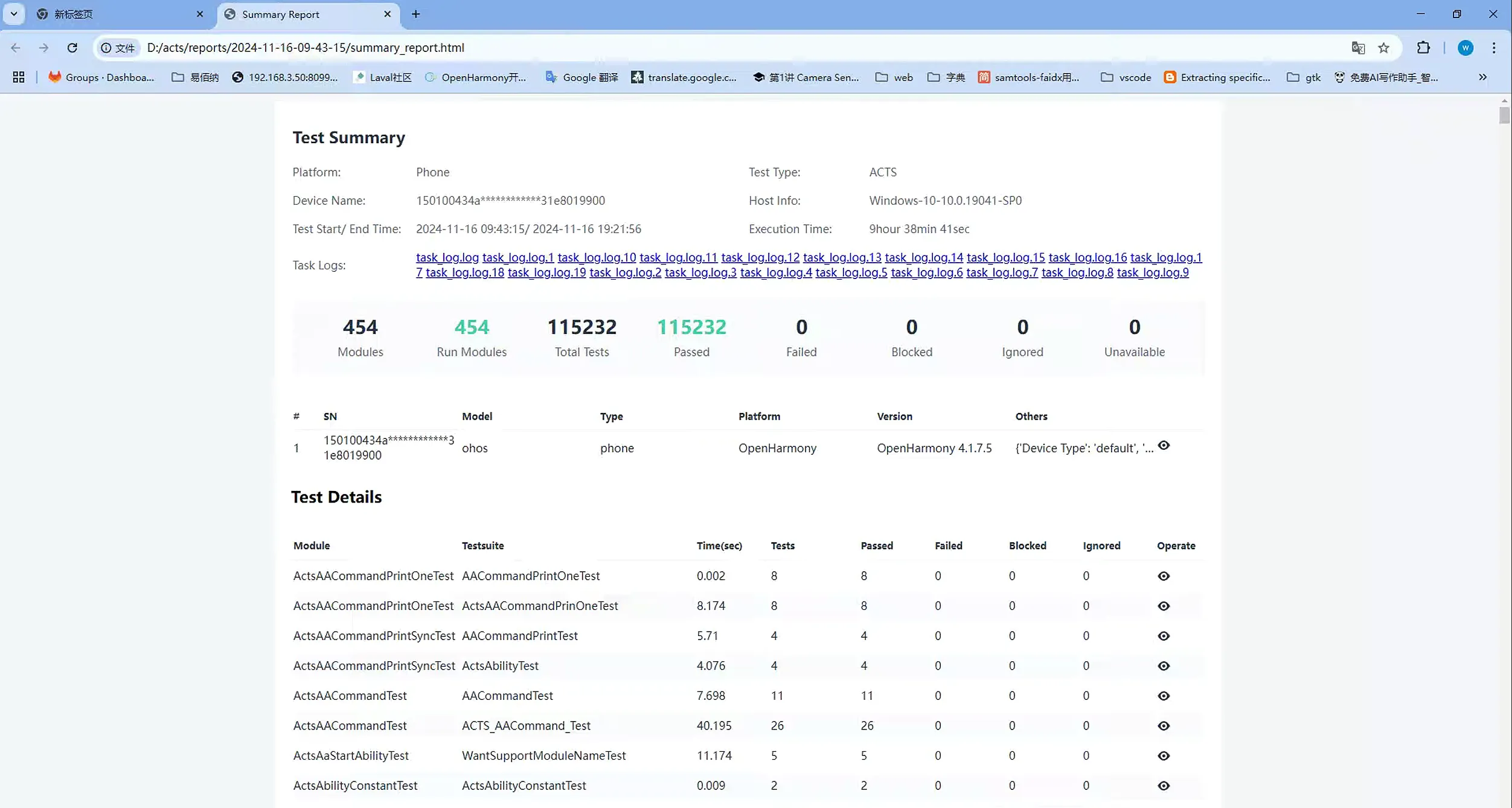Click the 40.195 time value
The width and height of the screenshot is (1512, 808).
pos(714,726)
